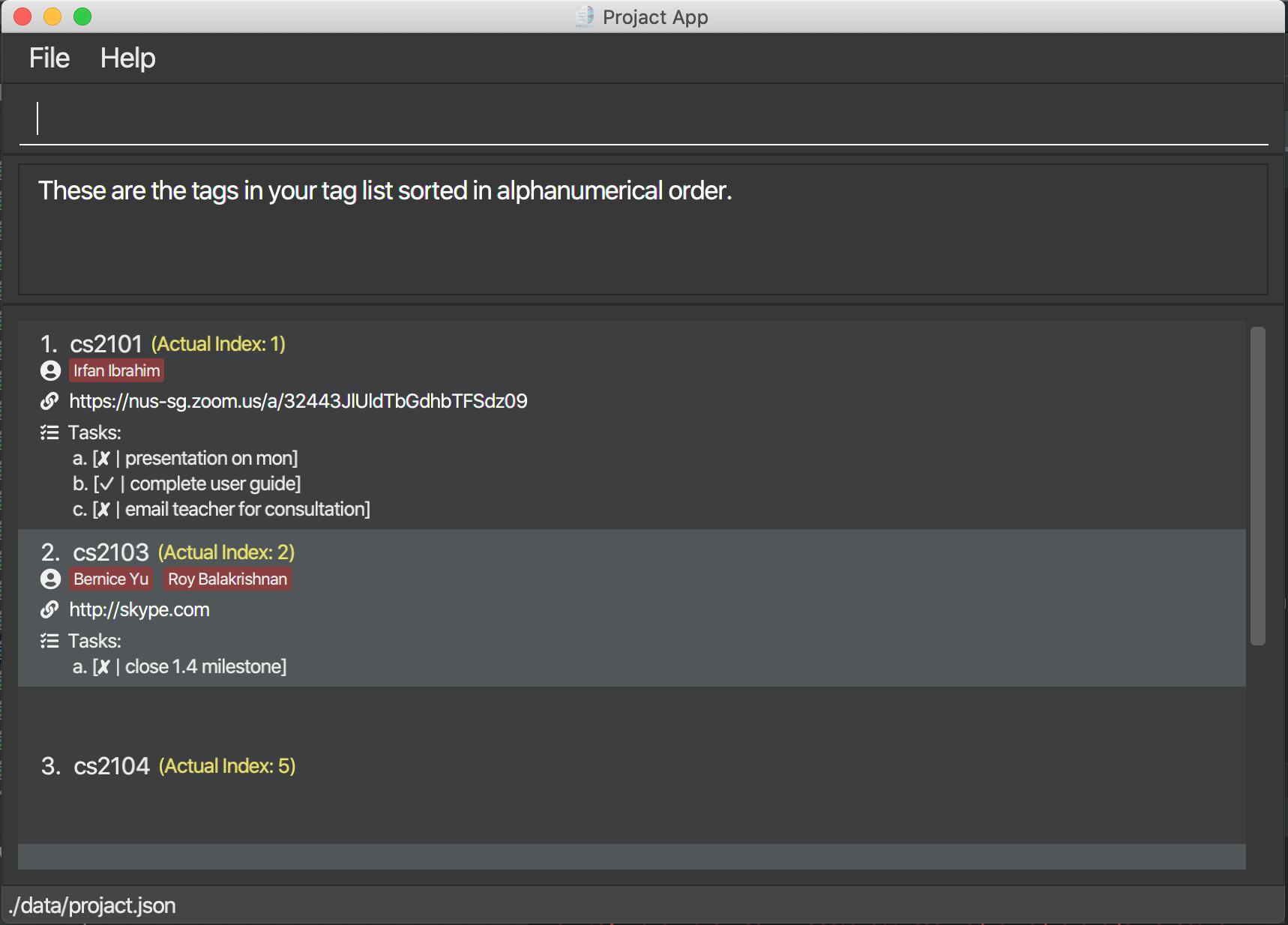This screenshot has height=925, width=1288.
Task: Click the yellow minimize window button
Action: click(52, 16)
